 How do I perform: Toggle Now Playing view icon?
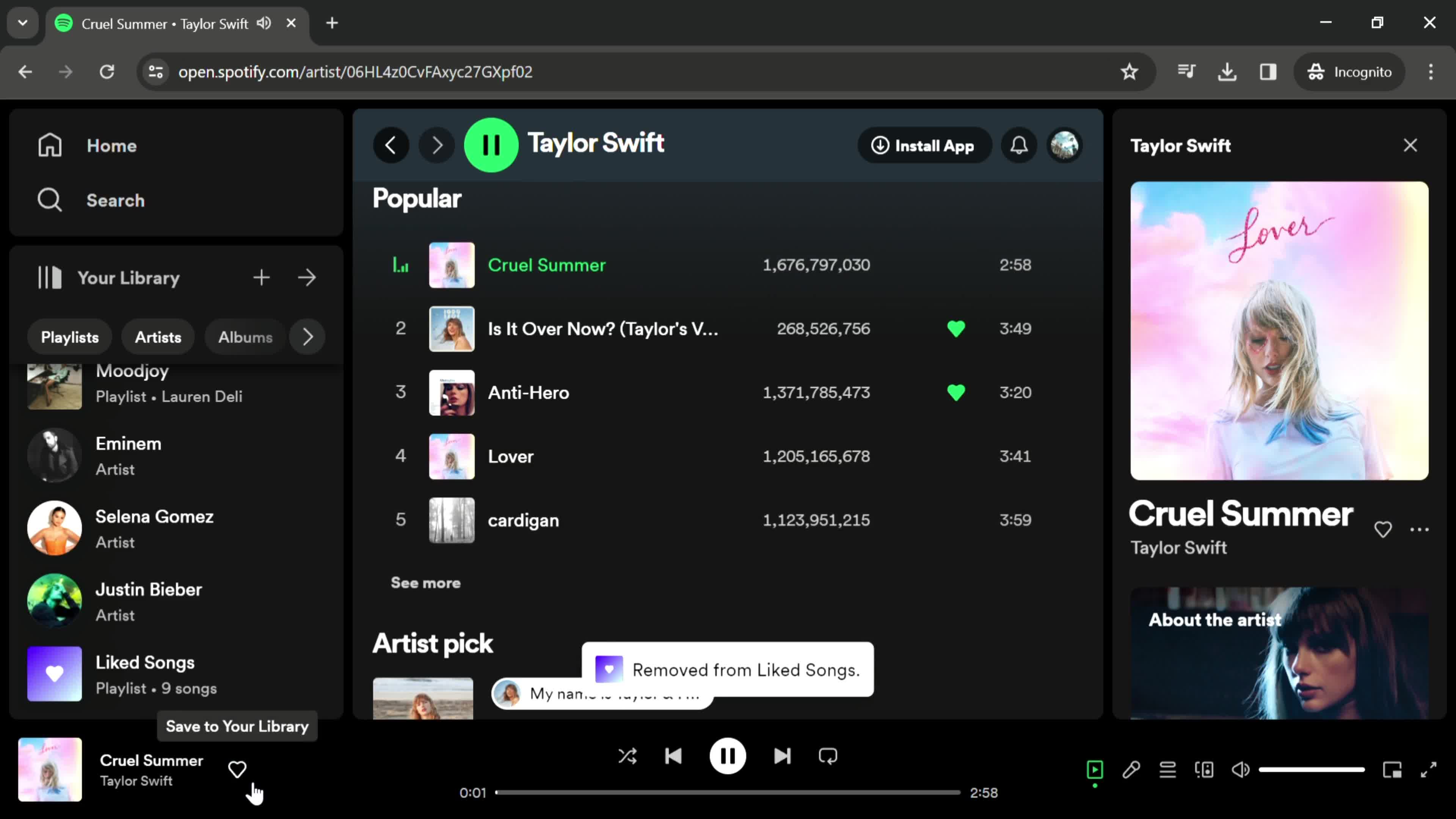coord(1095,769)
